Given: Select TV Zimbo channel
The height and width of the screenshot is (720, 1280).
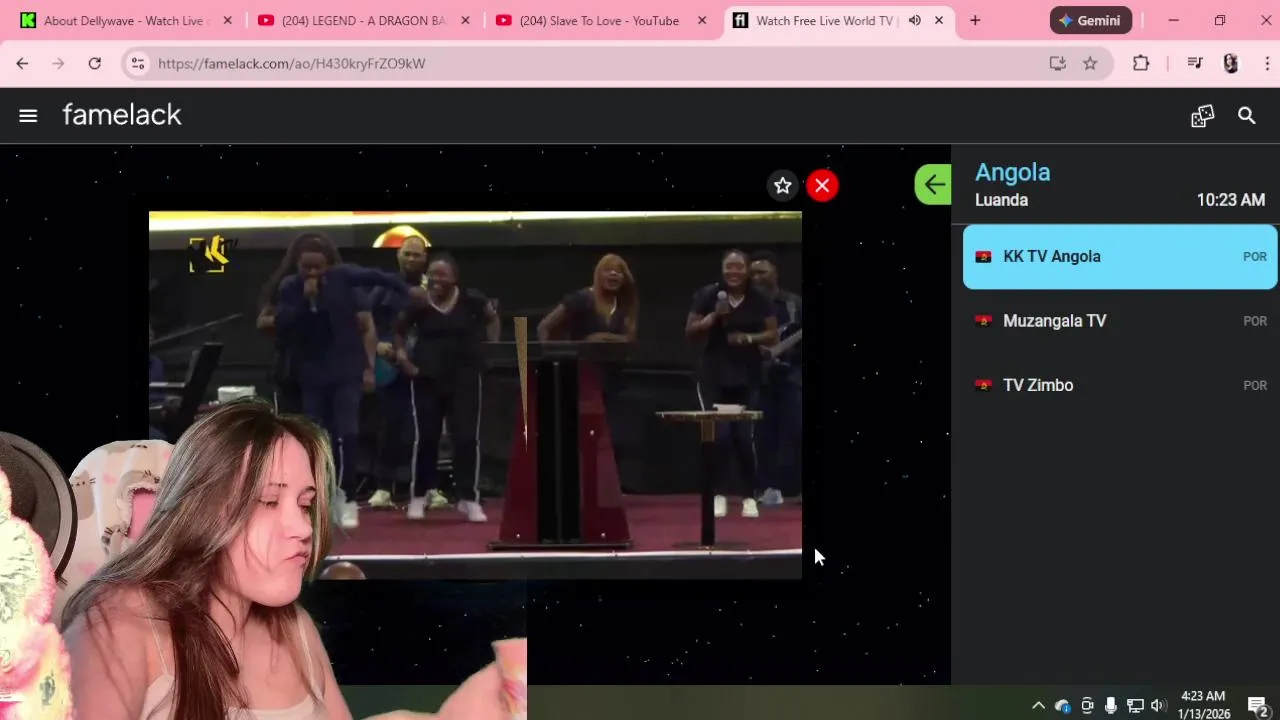Looking at the screenshot, I should [x=1120, y=385].
